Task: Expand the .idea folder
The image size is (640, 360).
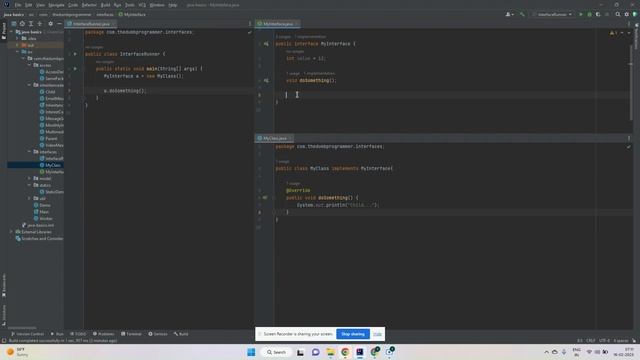Action: [18, 38]
